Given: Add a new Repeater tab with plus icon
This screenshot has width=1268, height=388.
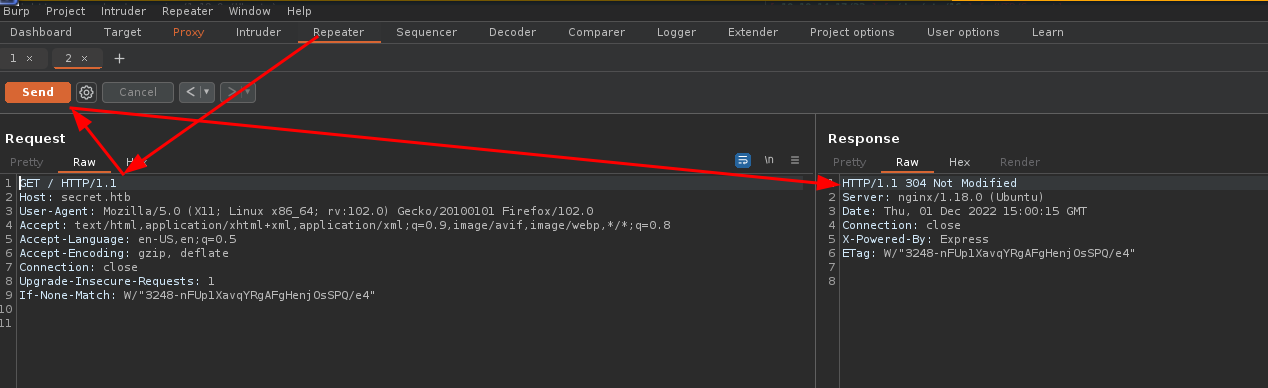Looking at the screenshot, I should (x=119, y=59).
